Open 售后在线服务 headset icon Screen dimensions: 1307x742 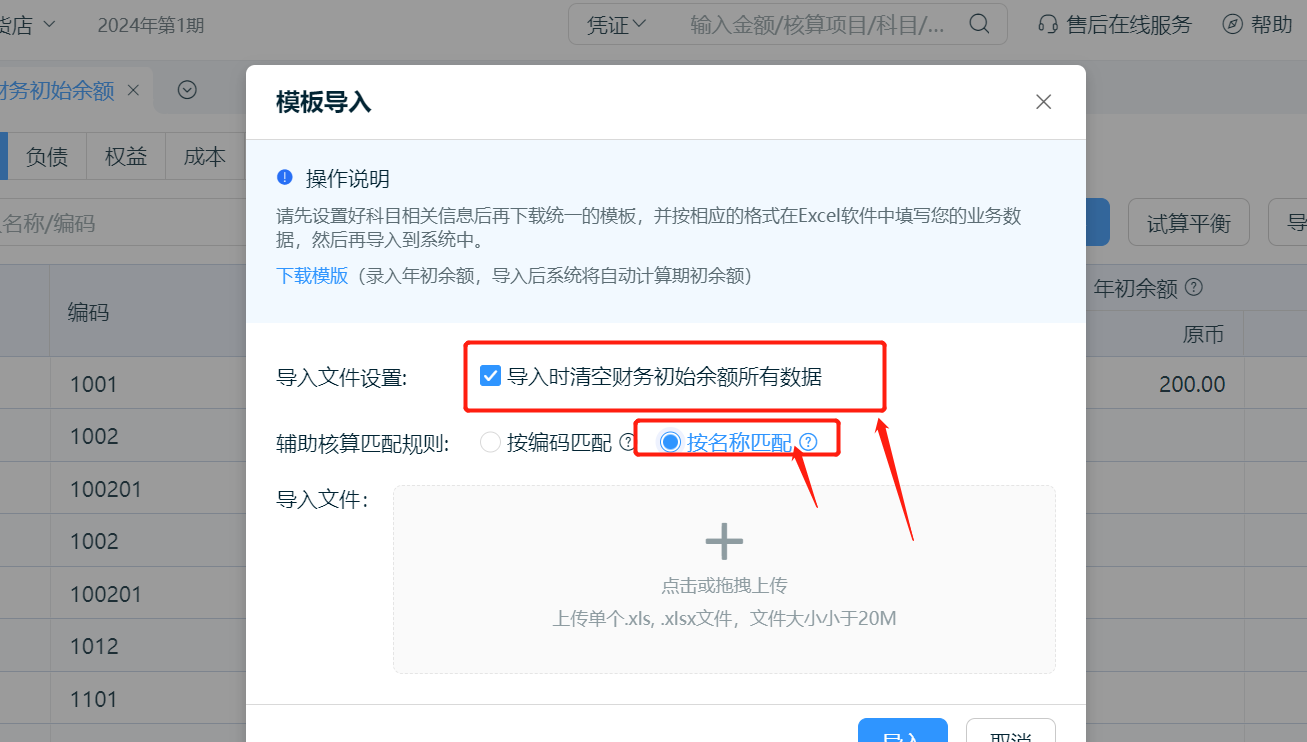point(1048,25)
